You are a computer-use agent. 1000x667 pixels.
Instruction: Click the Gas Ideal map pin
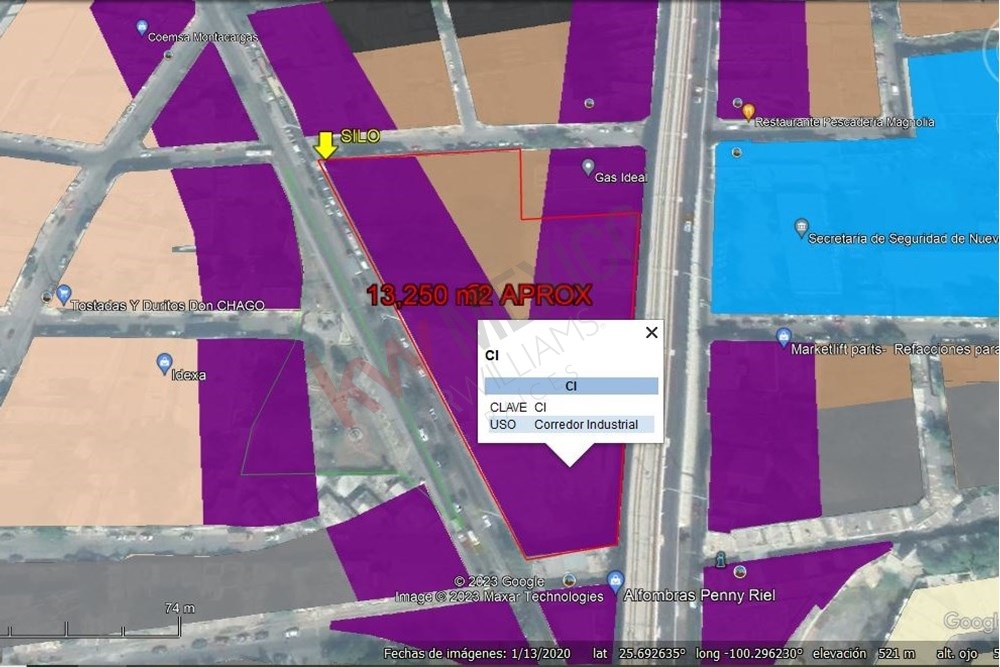(x=588, y=167)
